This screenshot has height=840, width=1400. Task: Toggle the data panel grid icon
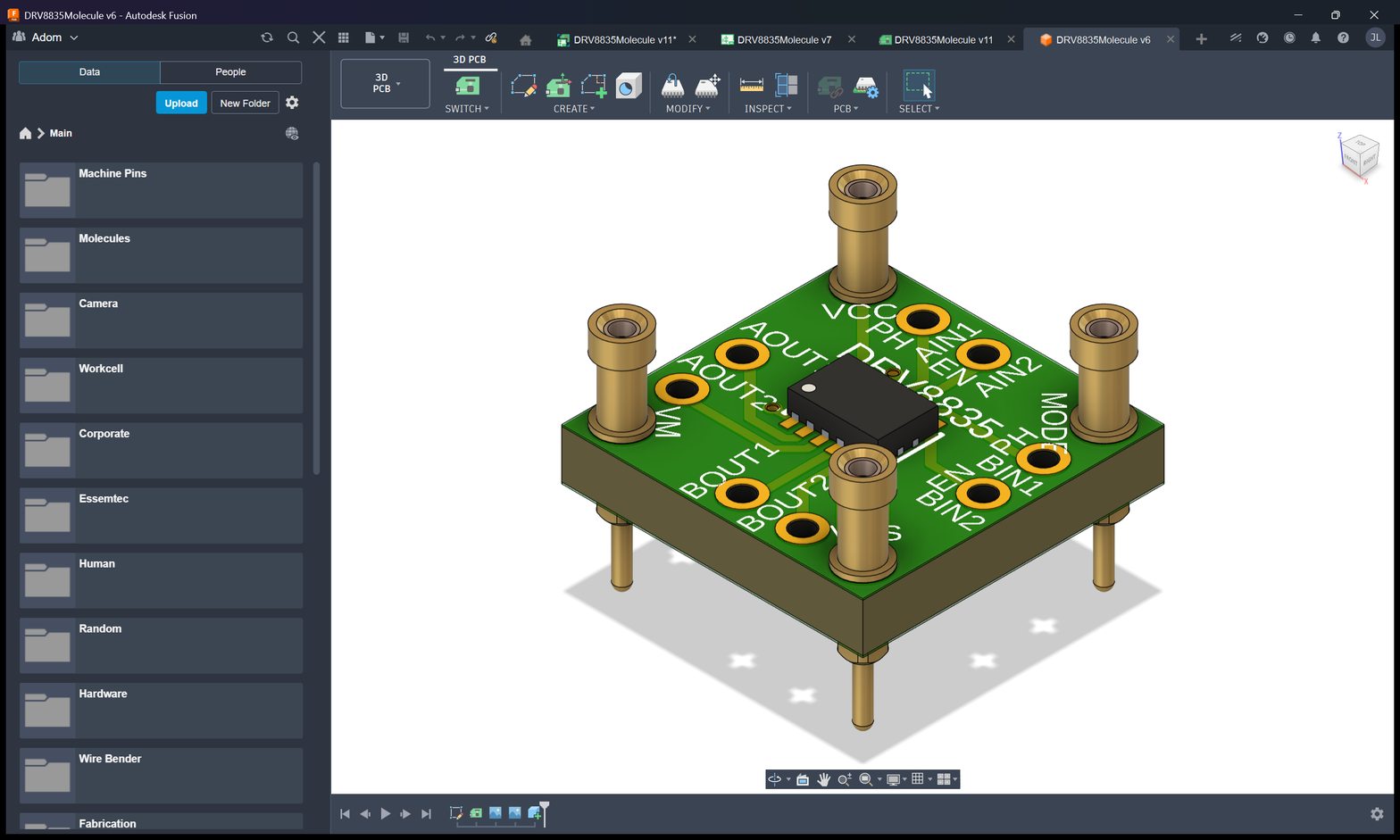(344, 37)
